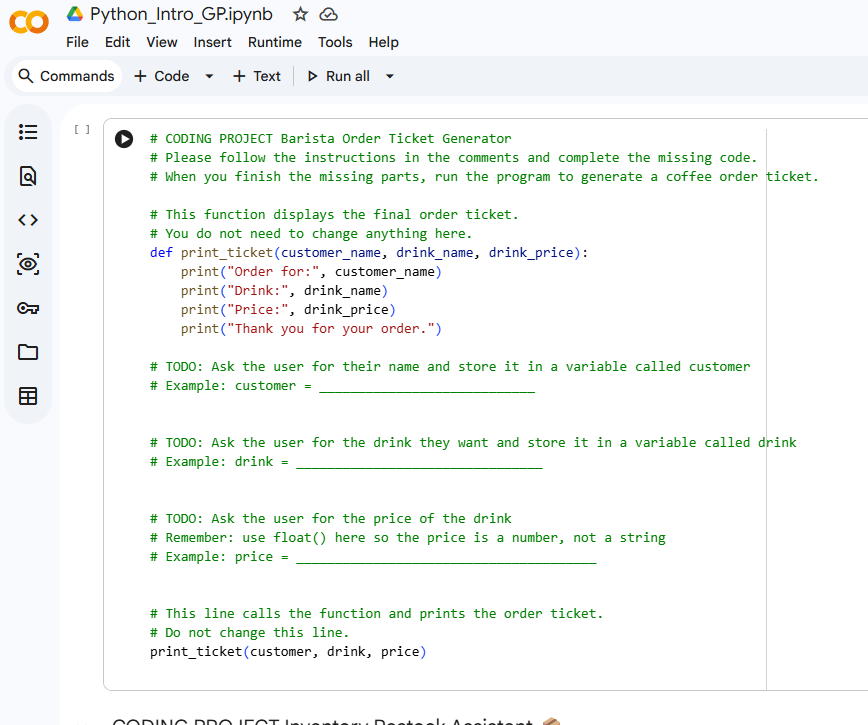Image resolution: width=868 pixels, height=725 pixels.
Task: Open the Find and replace sidebar panel
Action: 28,176
